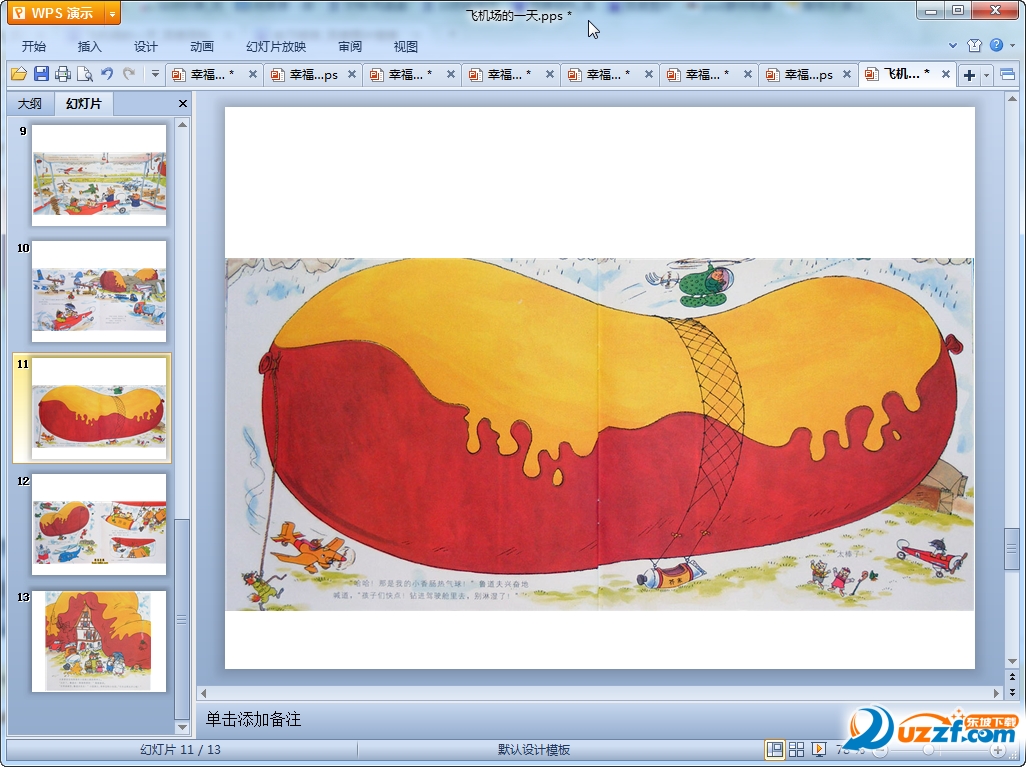The width and height of the screenshot is (1026, 767).
Task: Open the 幻灯片放映 menu tab
Action: 276,46
